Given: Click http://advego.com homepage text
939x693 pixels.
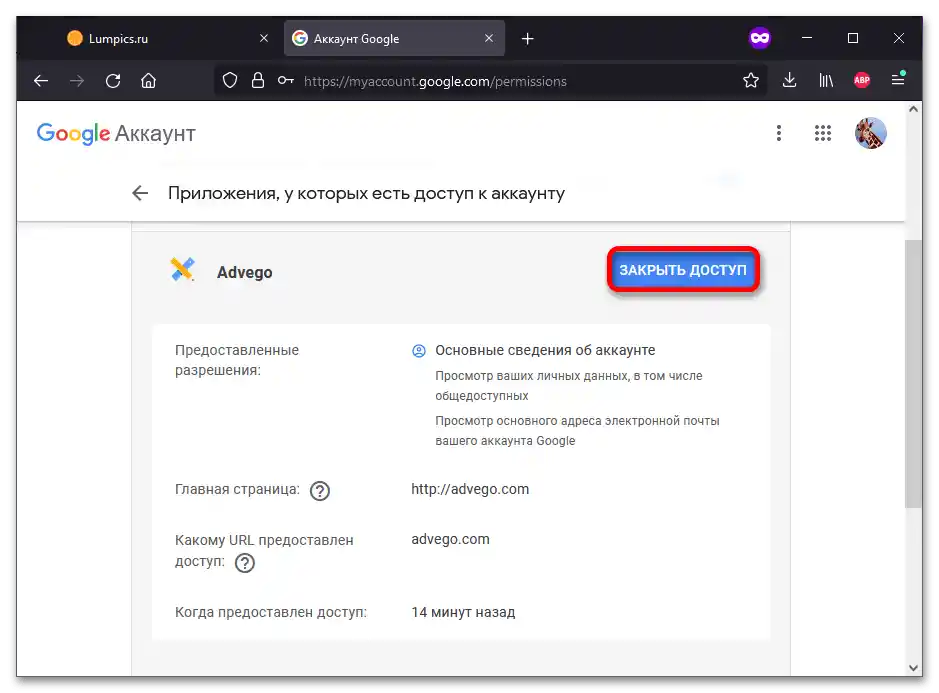Looking at the screenshot, I should tap(470, 489).
